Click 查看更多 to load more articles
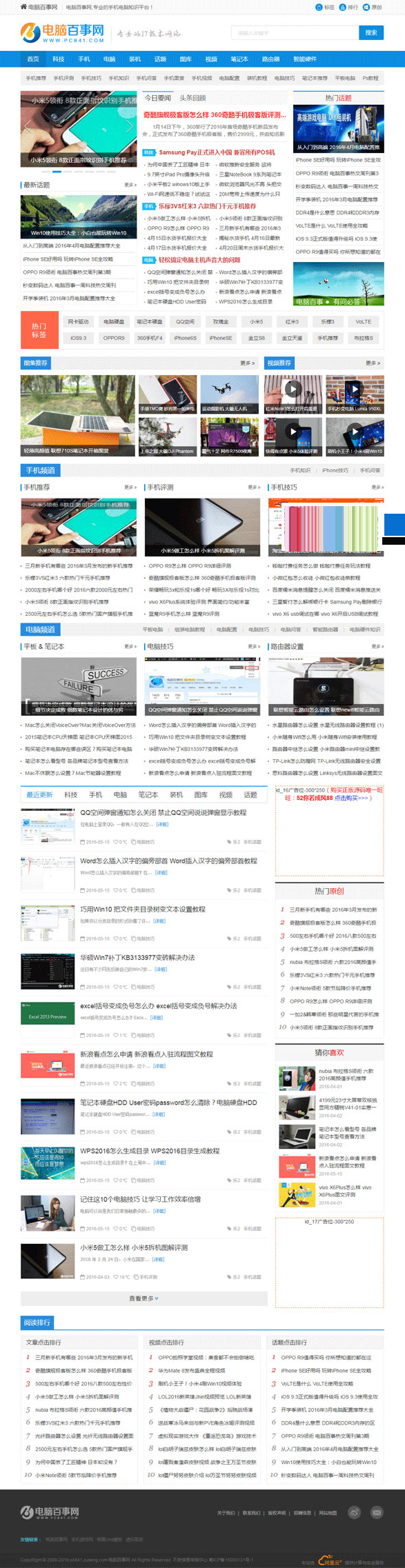The height and width of the screenshot is (1568, 405). pyautogui.click(x=144, y=1298)
